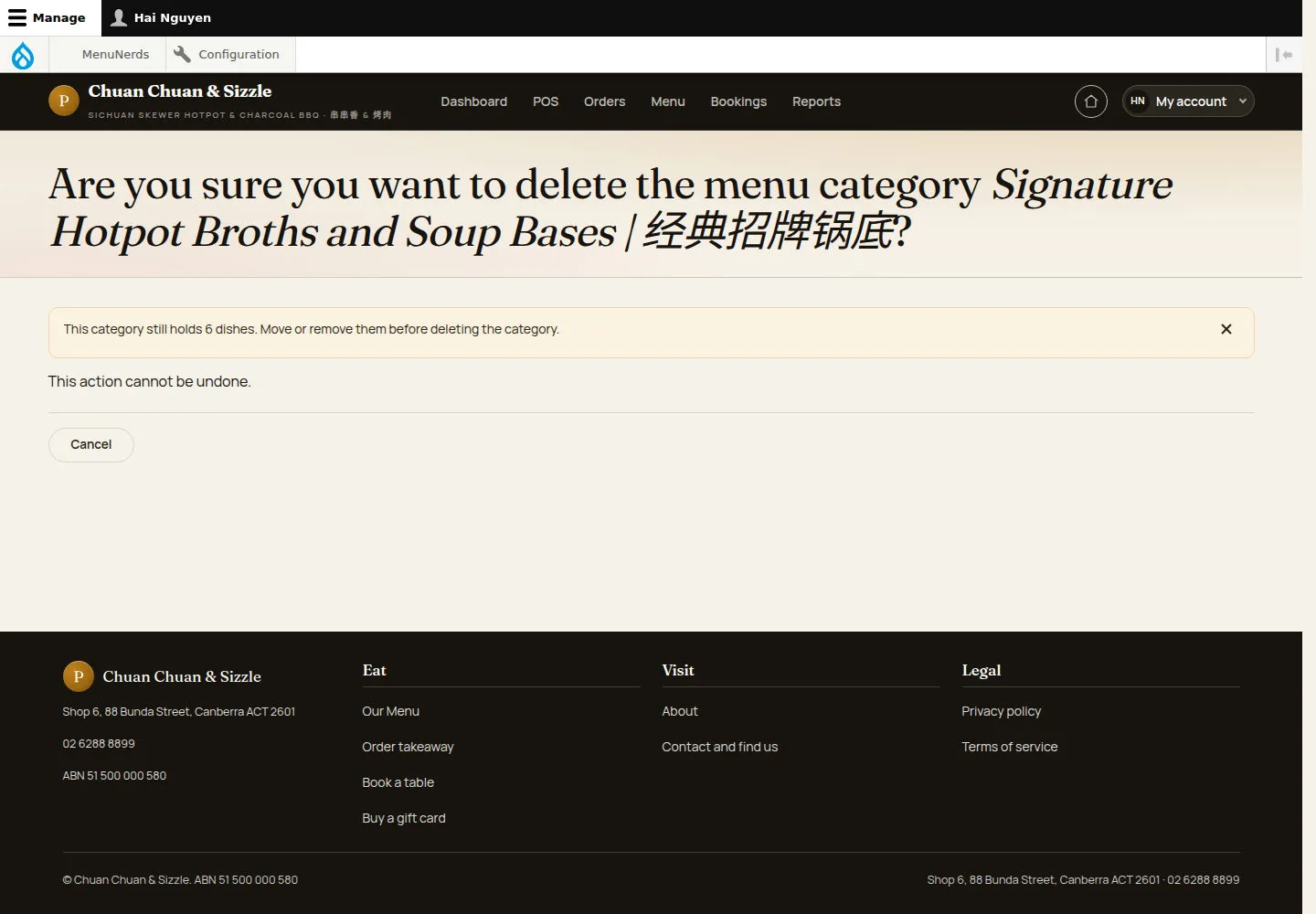Click the 'This action cannot be undone.' text
The width and height of the screenshot is (1316, 914).
click(150, 382)
